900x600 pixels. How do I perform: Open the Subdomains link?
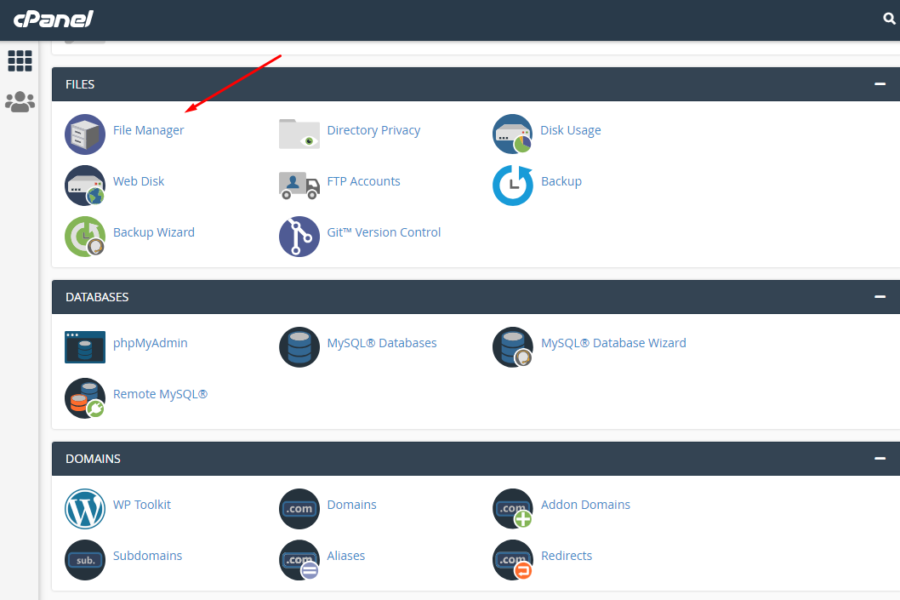coord(148,556)
